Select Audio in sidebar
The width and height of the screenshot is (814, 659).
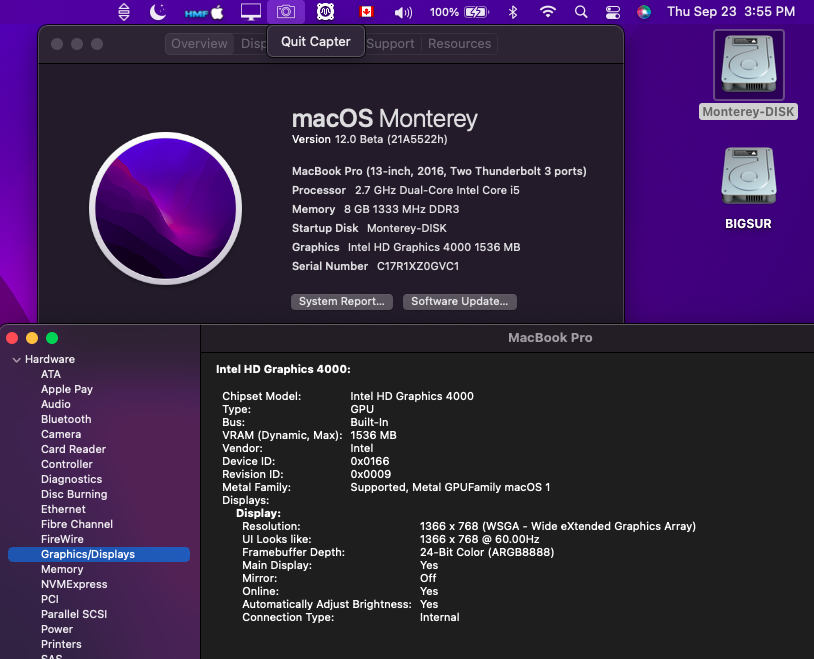56,404
